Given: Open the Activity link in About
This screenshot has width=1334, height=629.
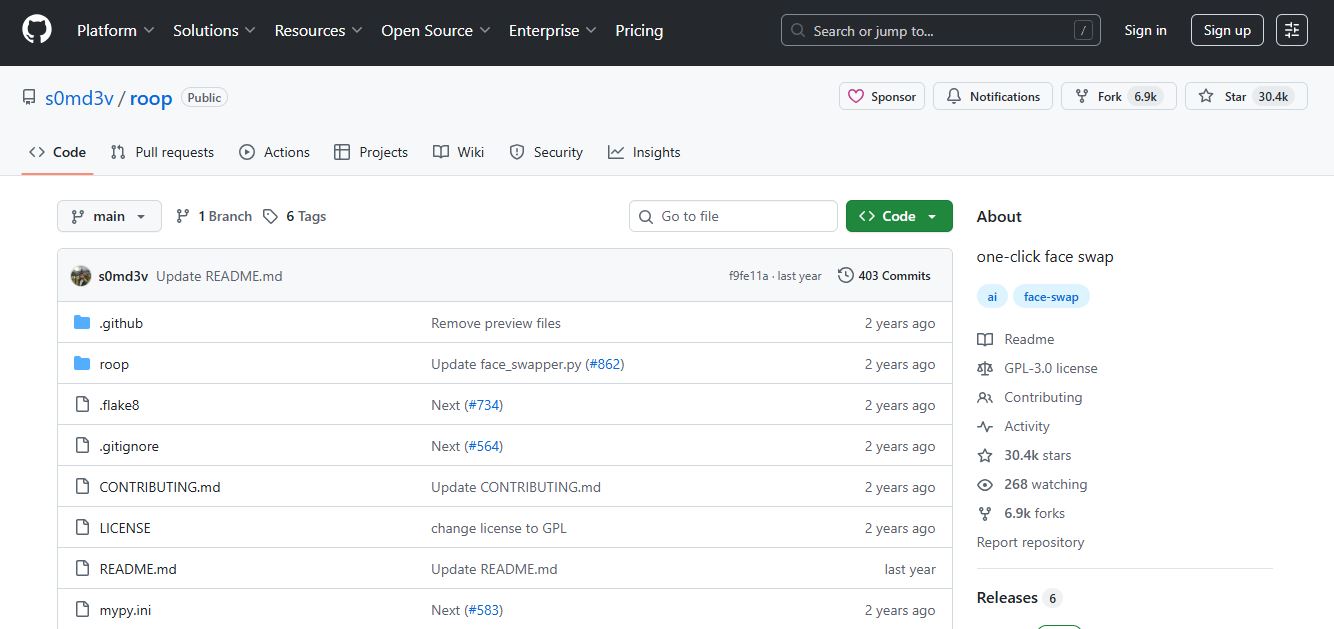Looking at the screenshot, I should coord(1026,426).
